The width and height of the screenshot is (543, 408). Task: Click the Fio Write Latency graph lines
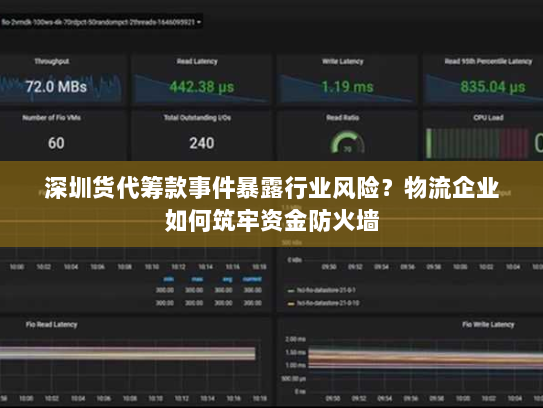click(x=426, y=360)
